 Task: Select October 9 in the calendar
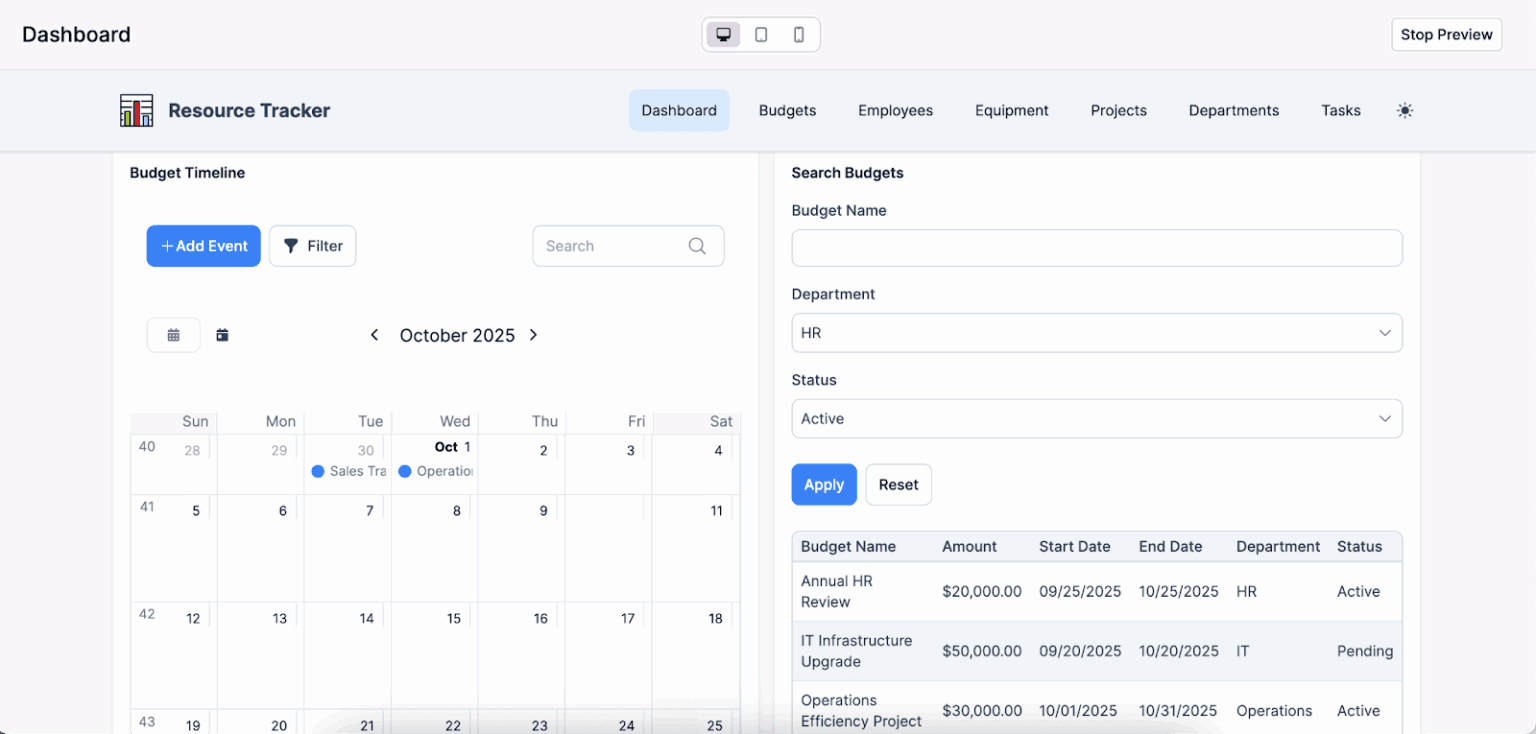click(x=543, y=511)
